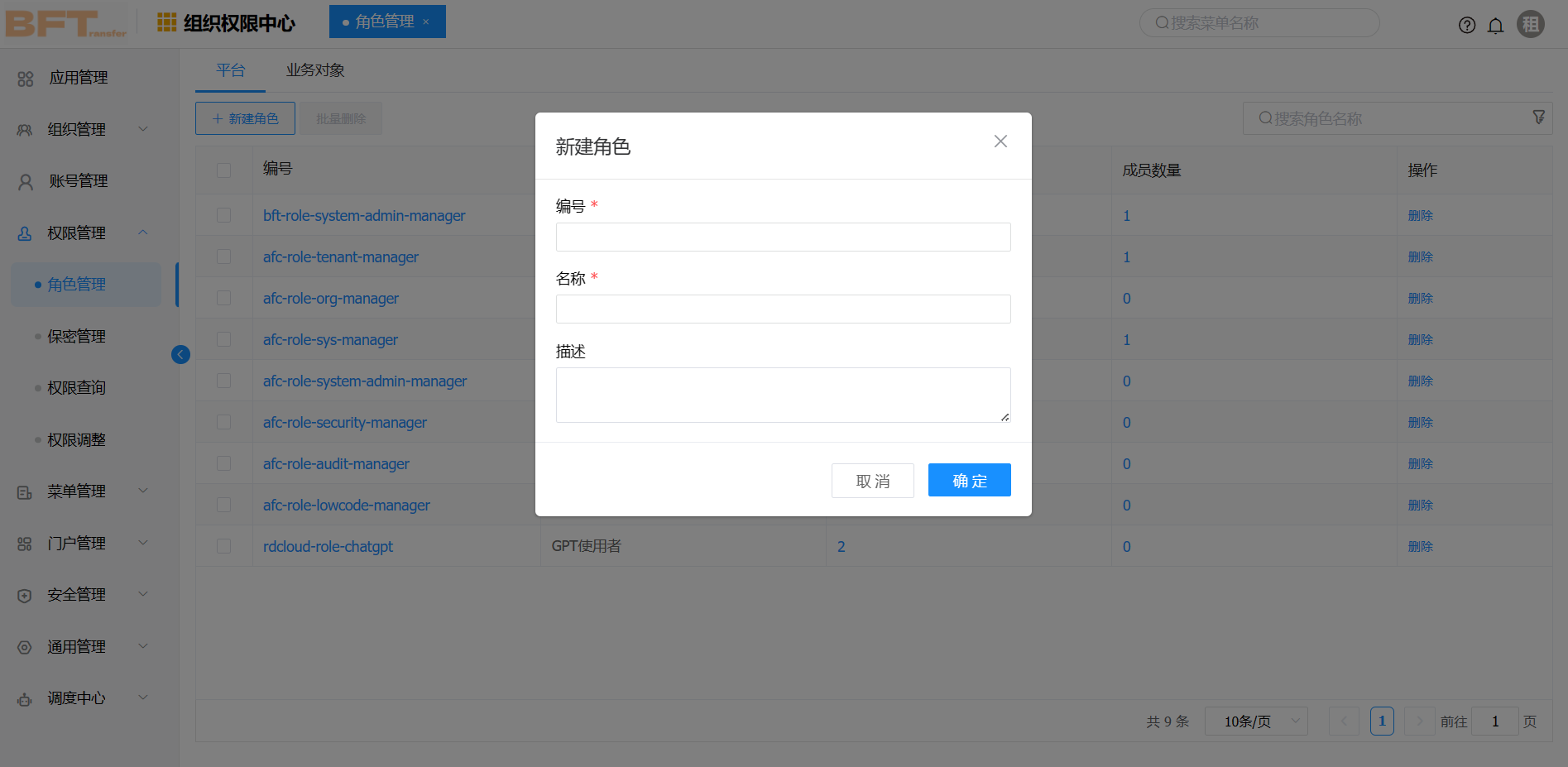Click the 取消 cancel button
Image resolution: width=1568 pixels, height=767 pixels.
click(872, 480)
